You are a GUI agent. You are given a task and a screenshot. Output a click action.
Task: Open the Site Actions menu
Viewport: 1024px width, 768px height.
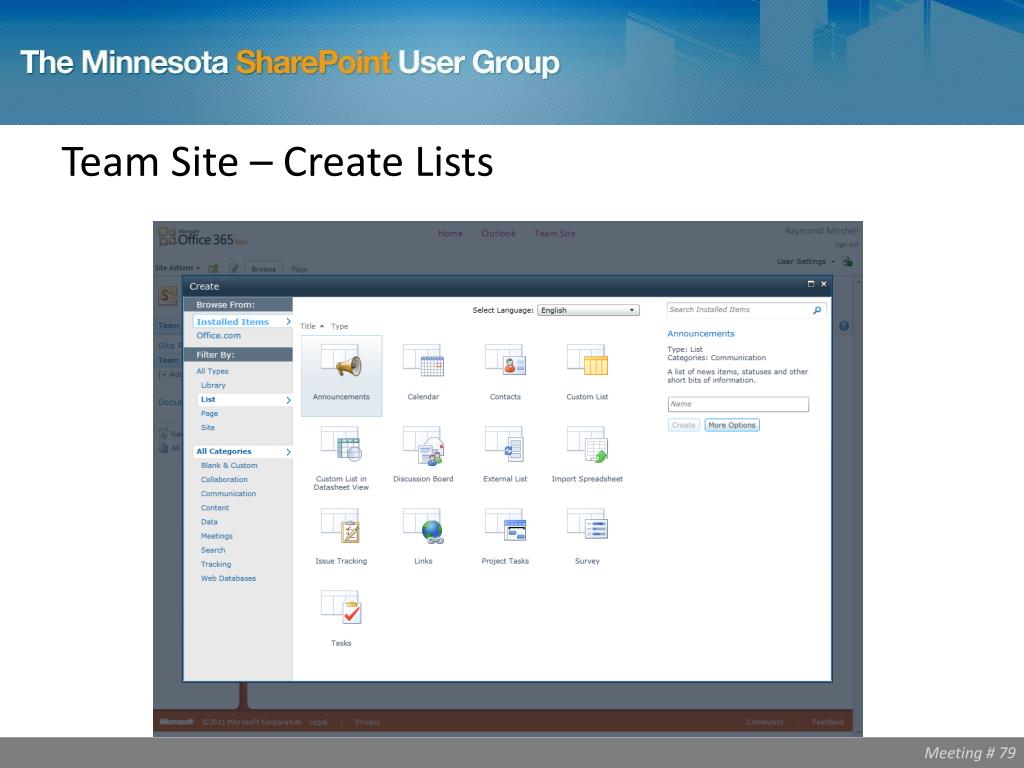coord(177,268)
